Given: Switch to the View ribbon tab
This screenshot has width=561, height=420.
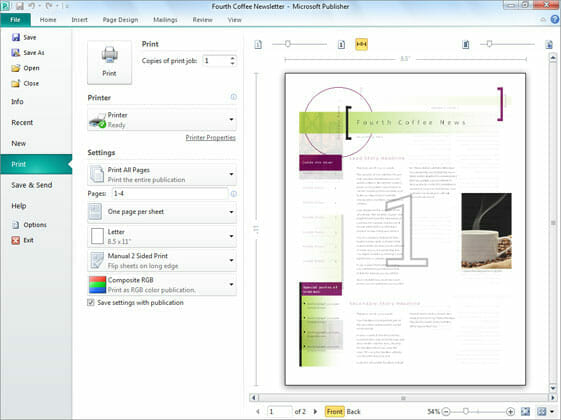Looking at the screenshot, I should [235, 20].
